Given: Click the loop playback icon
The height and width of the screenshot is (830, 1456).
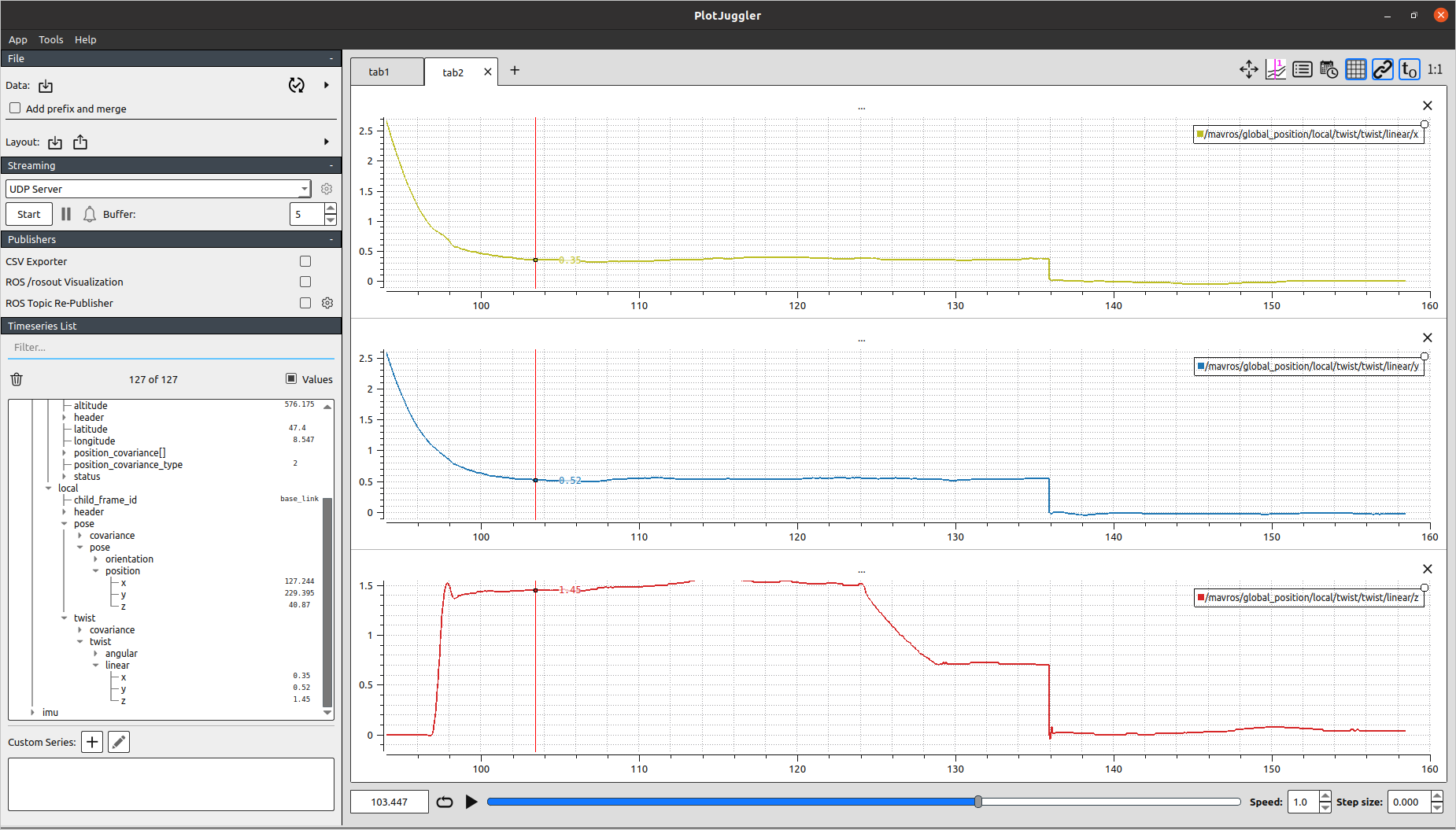Looking at the screenshot, I should click(445, 802).
